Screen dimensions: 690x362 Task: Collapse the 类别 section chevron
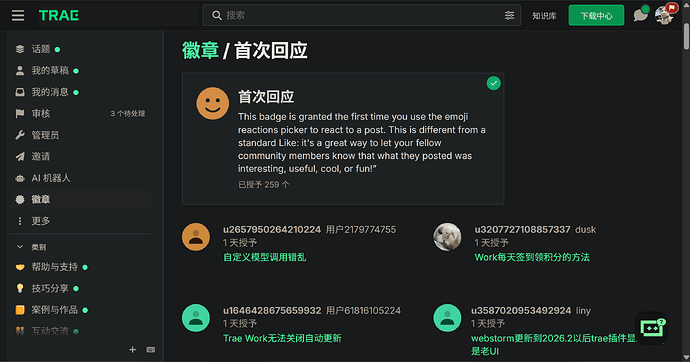pos(20,247)
